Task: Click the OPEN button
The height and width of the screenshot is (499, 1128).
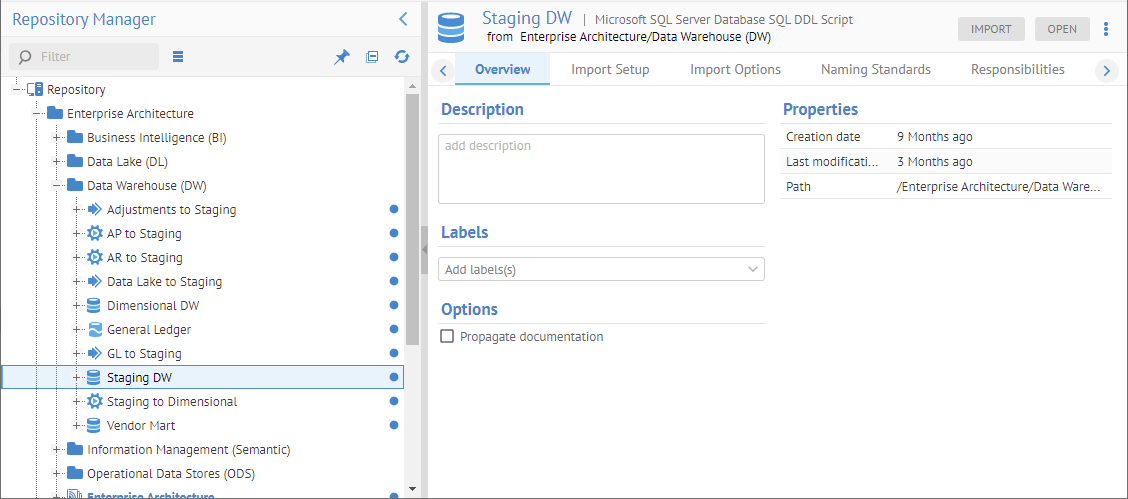Action: [x=1062, y=29]
